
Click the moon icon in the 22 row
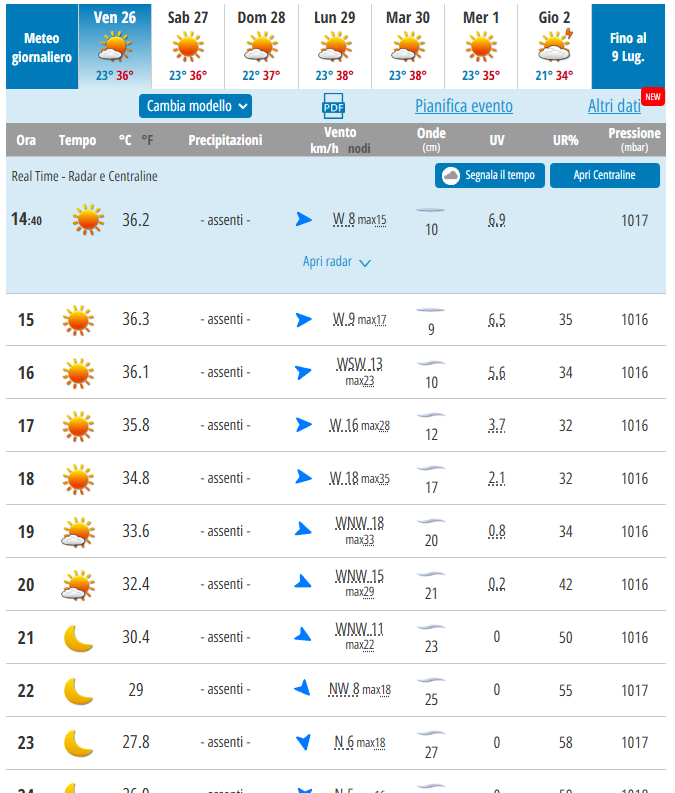(x=78, y=691)
